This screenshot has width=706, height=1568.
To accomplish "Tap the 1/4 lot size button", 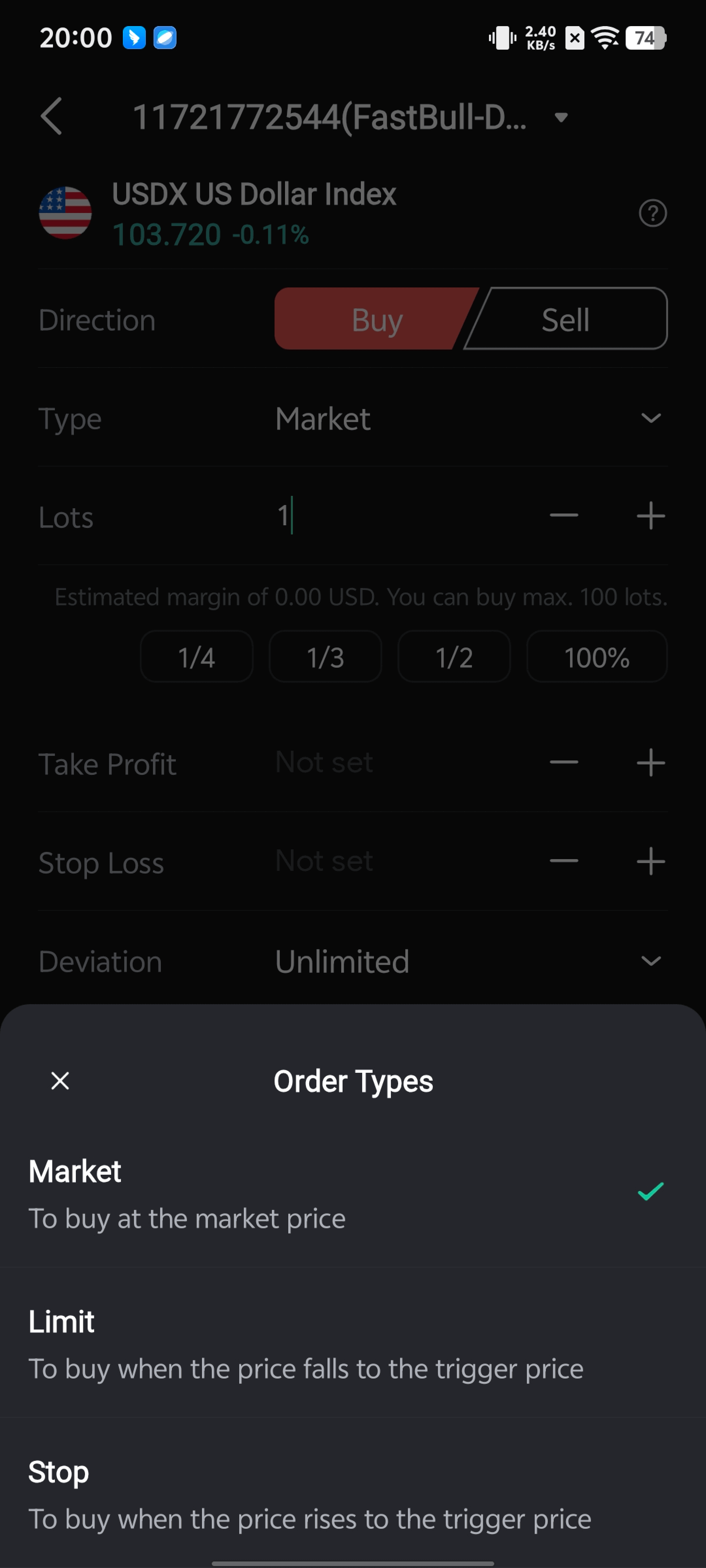I will pyautogui.click(x=196, y=657).
